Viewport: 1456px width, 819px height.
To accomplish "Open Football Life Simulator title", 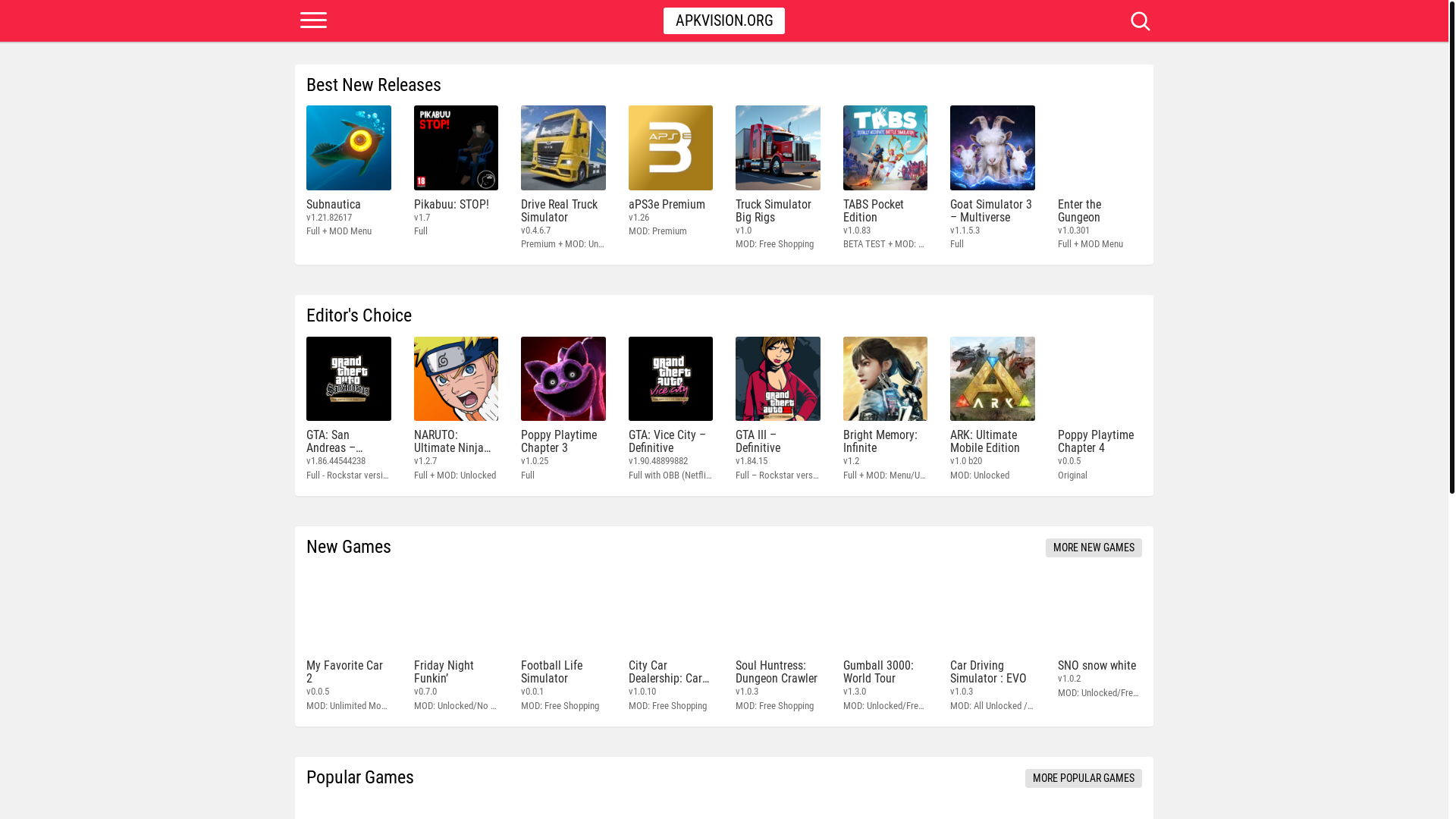I will pos(552,672).
